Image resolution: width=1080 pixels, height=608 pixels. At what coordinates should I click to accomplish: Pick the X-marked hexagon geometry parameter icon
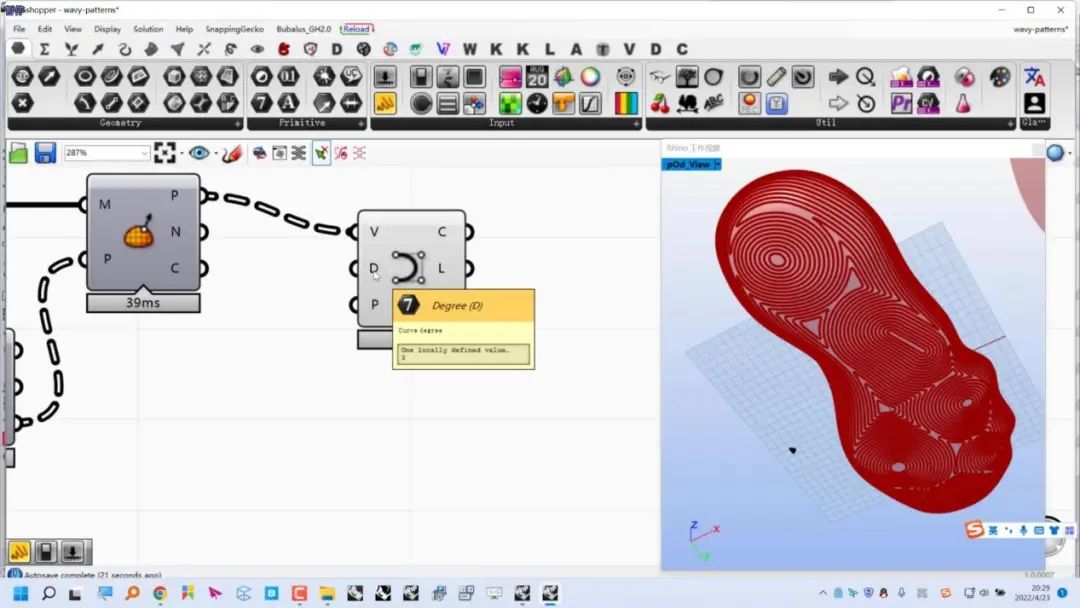pos(23,103)
